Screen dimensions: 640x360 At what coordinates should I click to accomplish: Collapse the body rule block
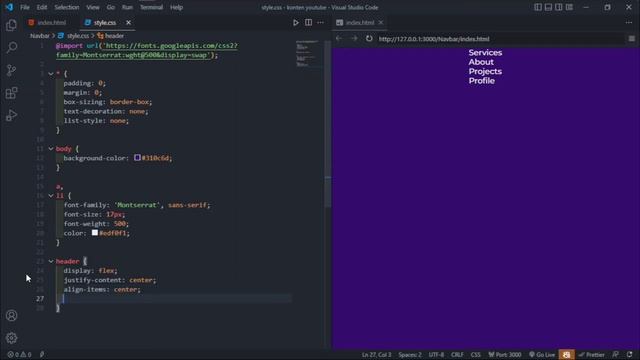pyautogui.click(x=51, y=149)
